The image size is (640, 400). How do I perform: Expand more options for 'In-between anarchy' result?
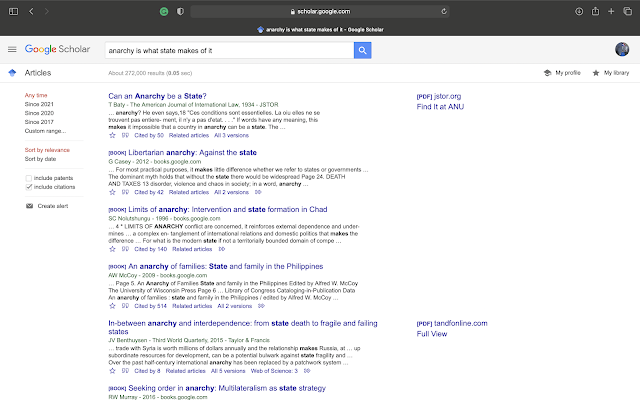[x=307, y=371]
